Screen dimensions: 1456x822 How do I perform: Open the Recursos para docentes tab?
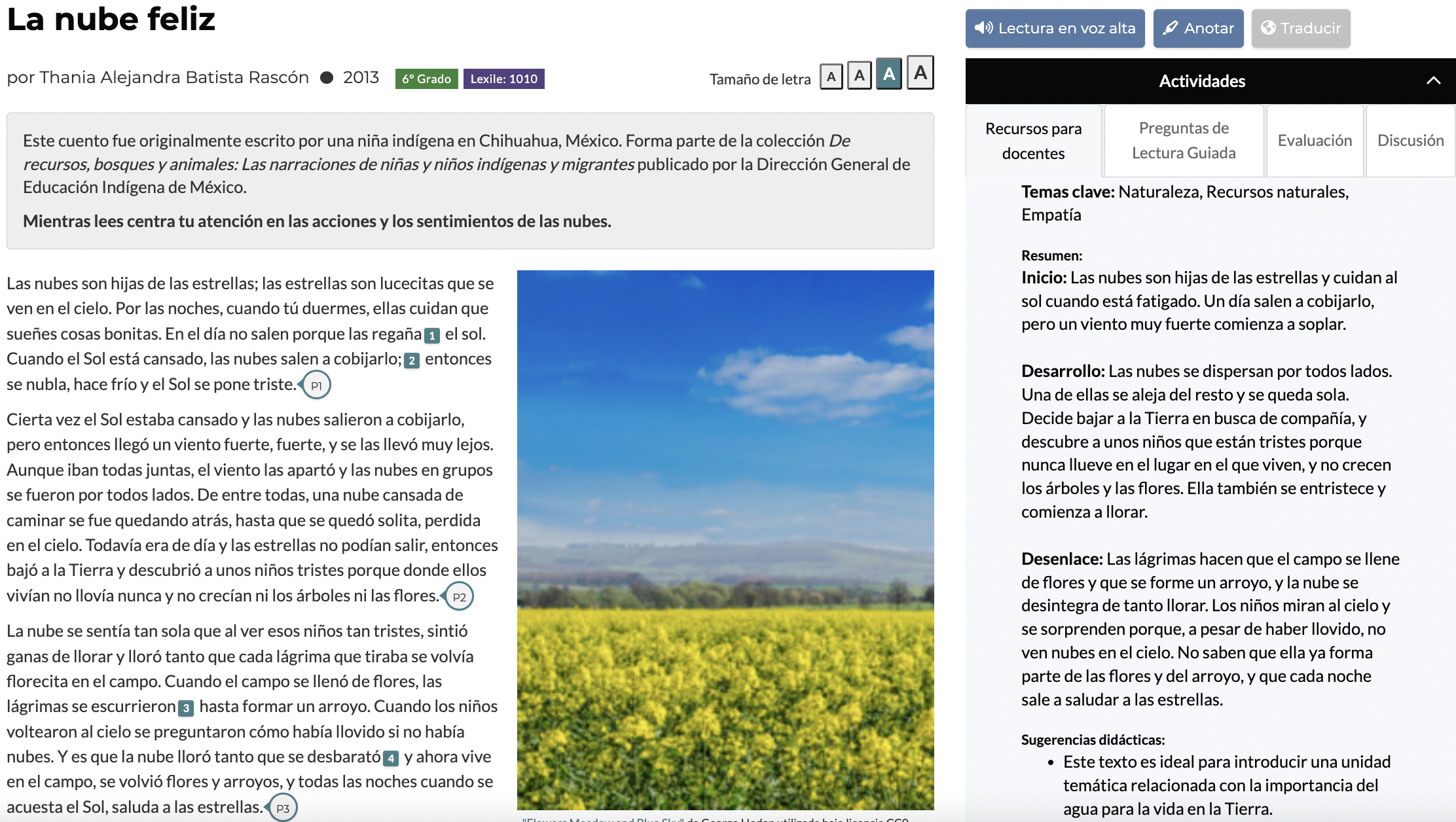tap(1034, 141)
